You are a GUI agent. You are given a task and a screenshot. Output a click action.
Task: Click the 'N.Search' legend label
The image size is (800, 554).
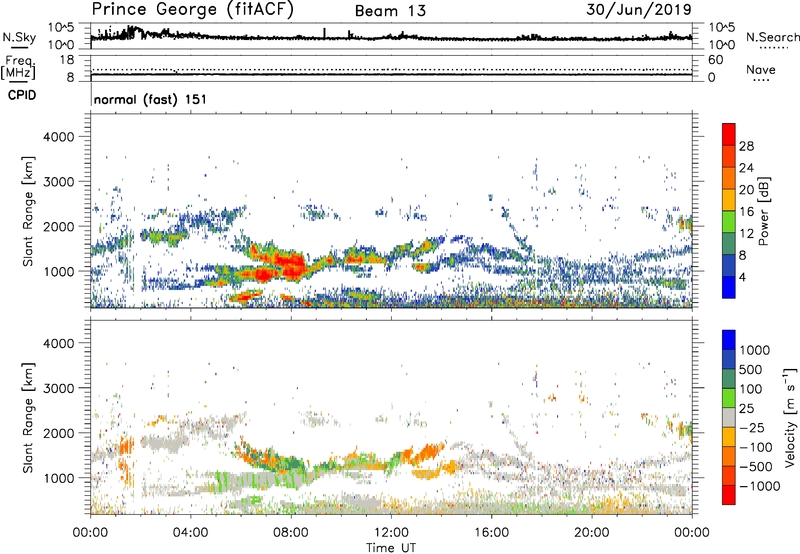click(x=772, y=37)
